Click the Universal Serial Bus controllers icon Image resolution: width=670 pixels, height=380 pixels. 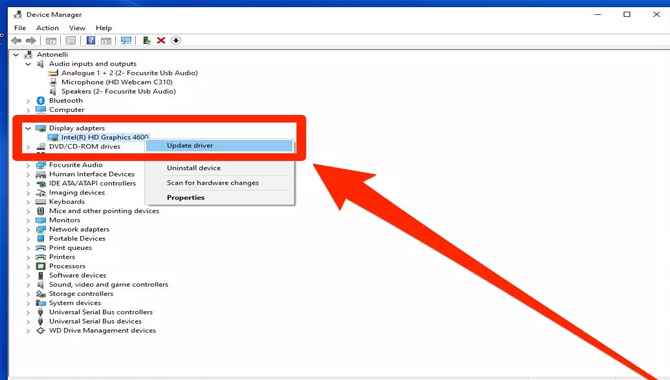(x=41, y=312)
